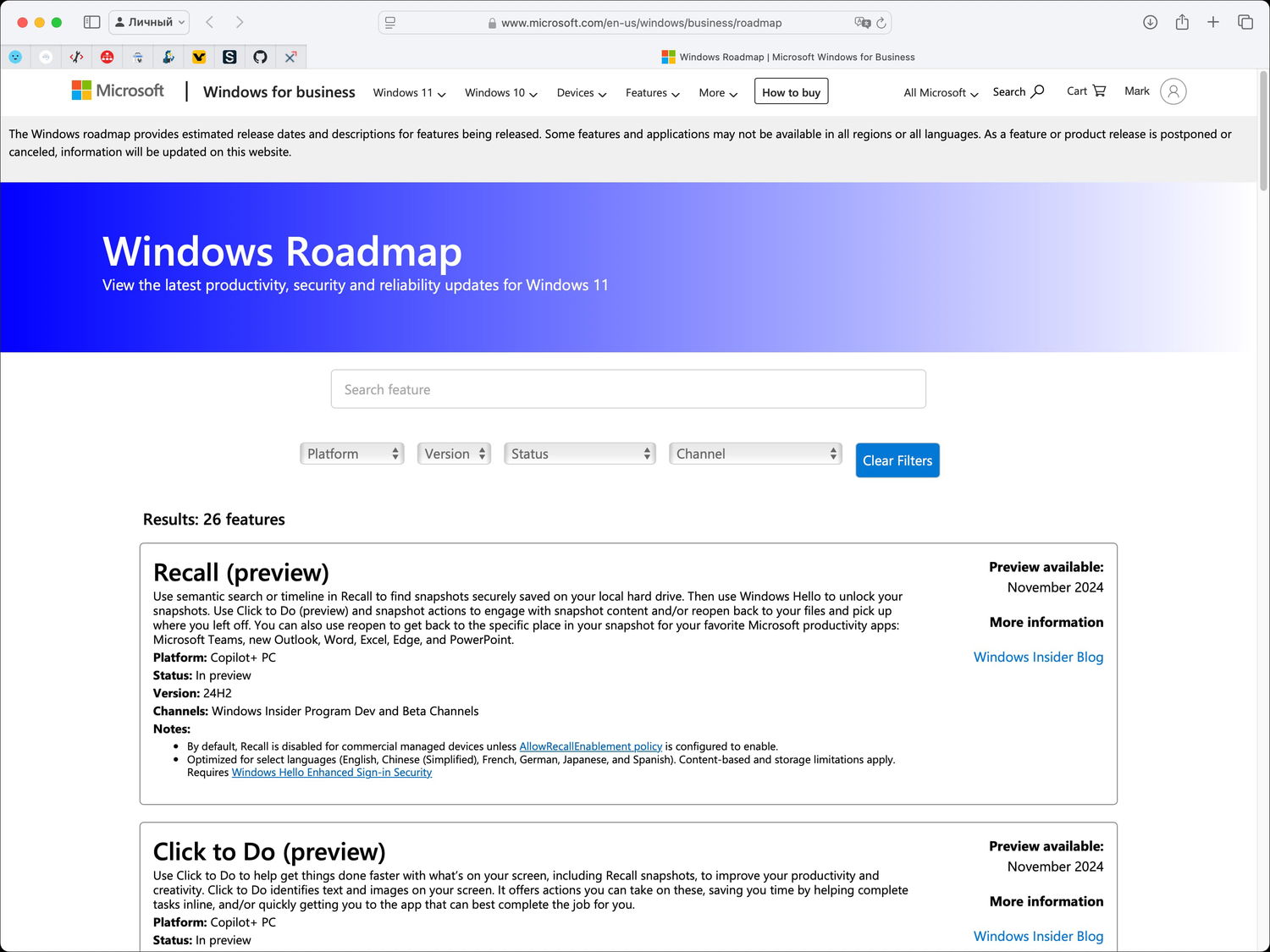1270x952 pixels.
Task: Open the Channel filter dropdown
Action: (x=755, y=454)
